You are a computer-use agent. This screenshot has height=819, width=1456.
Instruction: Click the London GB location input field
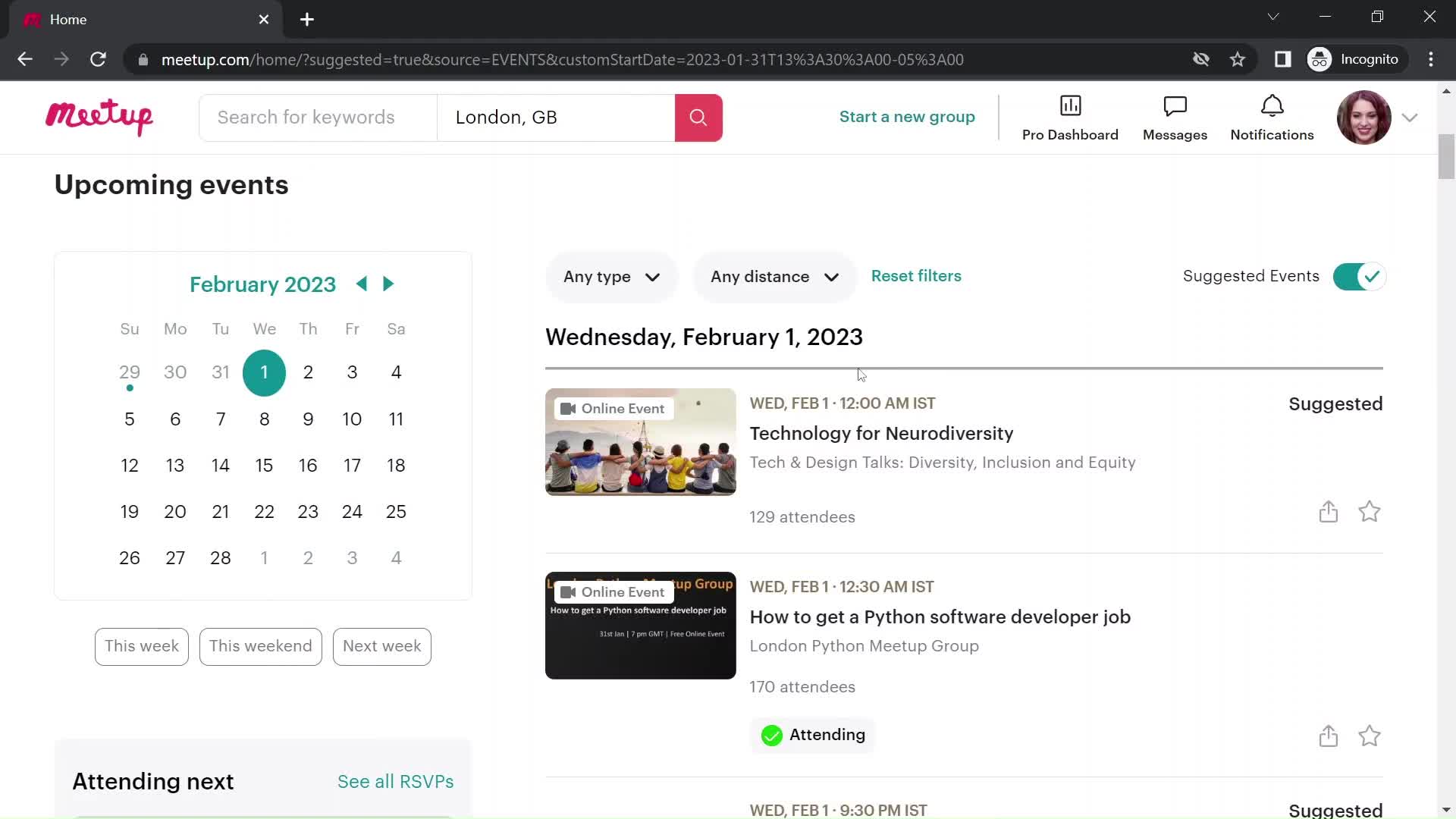coord(557,118)
